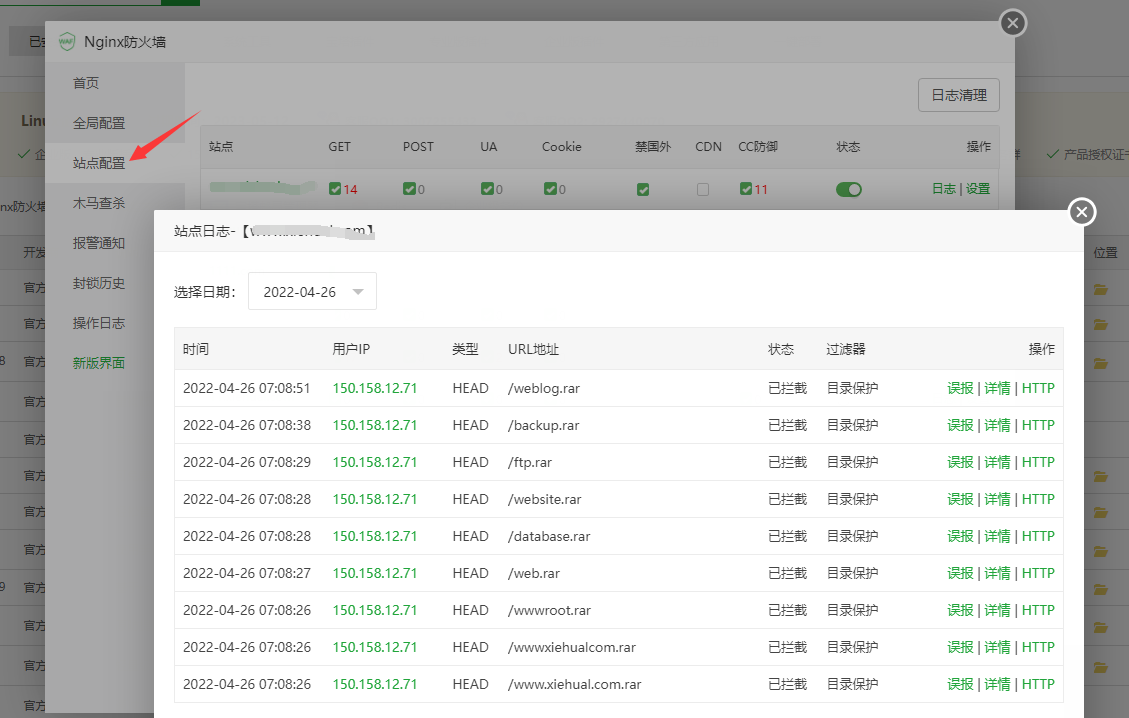Uncheck the Cookie filter checkbox
Image resolution: width=1129 pixels, height=718 pixels.
click(x=550, y=189)
